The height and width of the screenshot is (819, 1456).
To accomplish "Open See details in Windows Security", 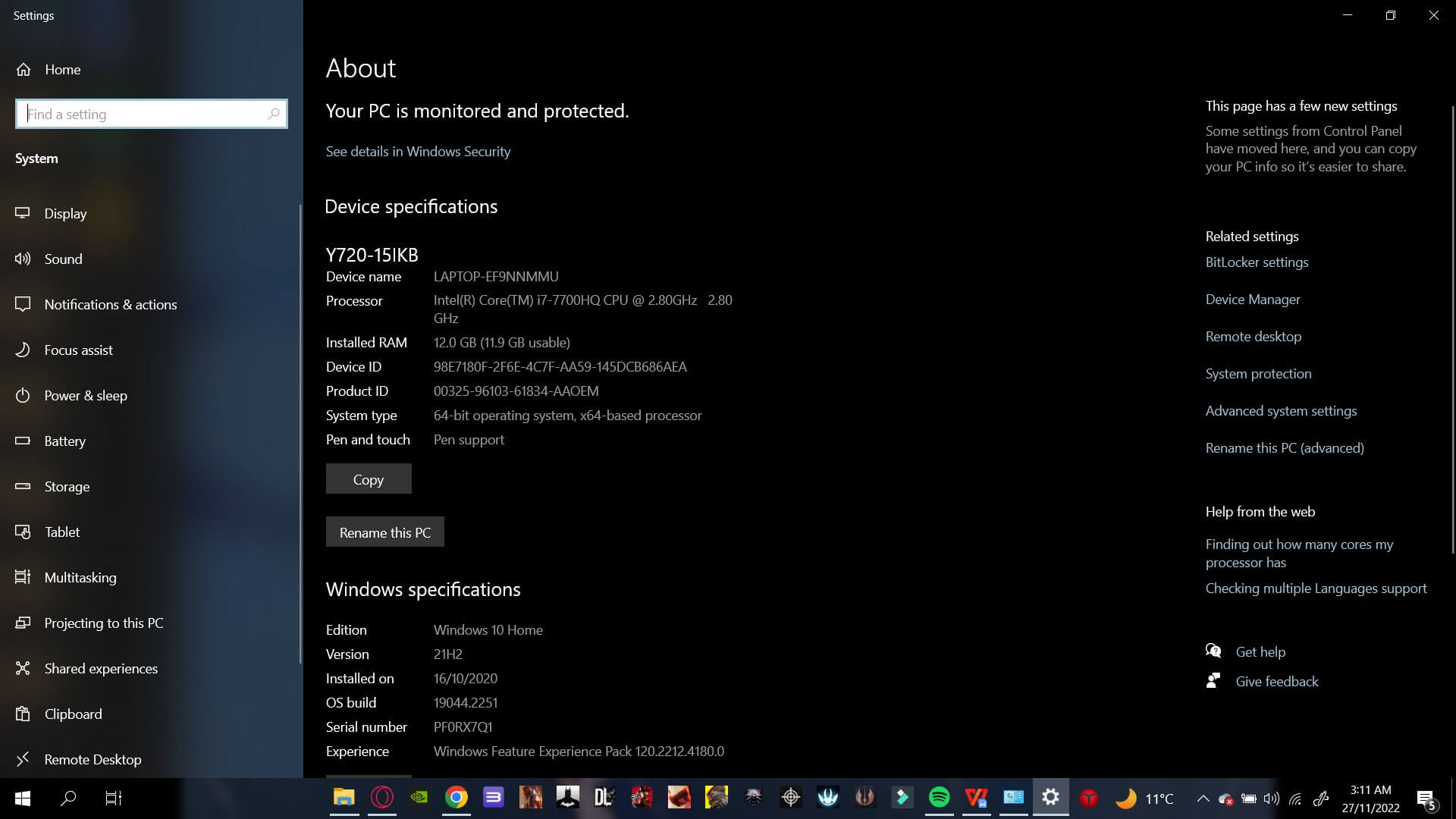I will 418,151.
